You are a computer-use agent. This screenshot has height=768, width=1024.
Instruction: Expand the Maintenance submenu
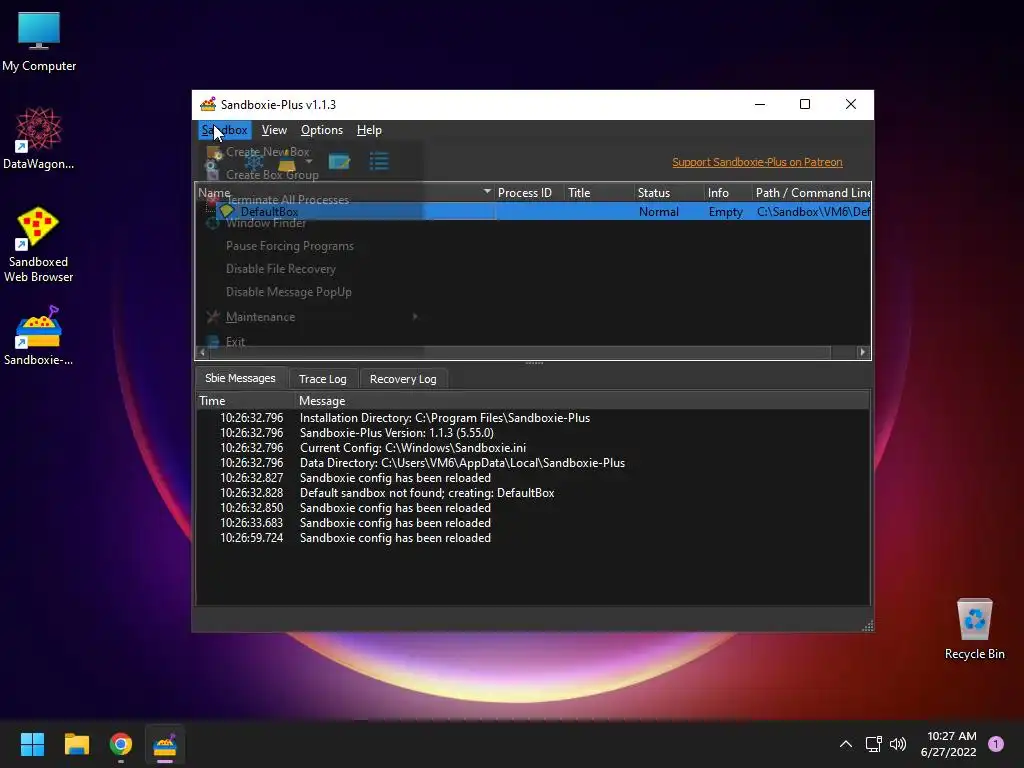pos(312,317)
